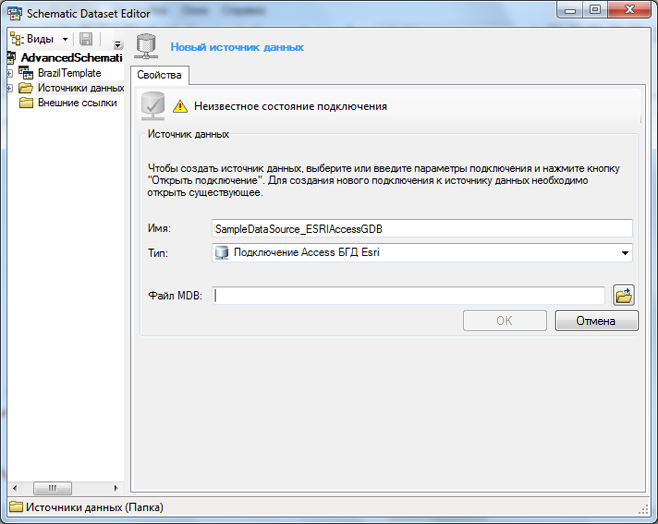Click the data source database header icon
The height and width of the screenshot is (524, 658).
[146, 46]
